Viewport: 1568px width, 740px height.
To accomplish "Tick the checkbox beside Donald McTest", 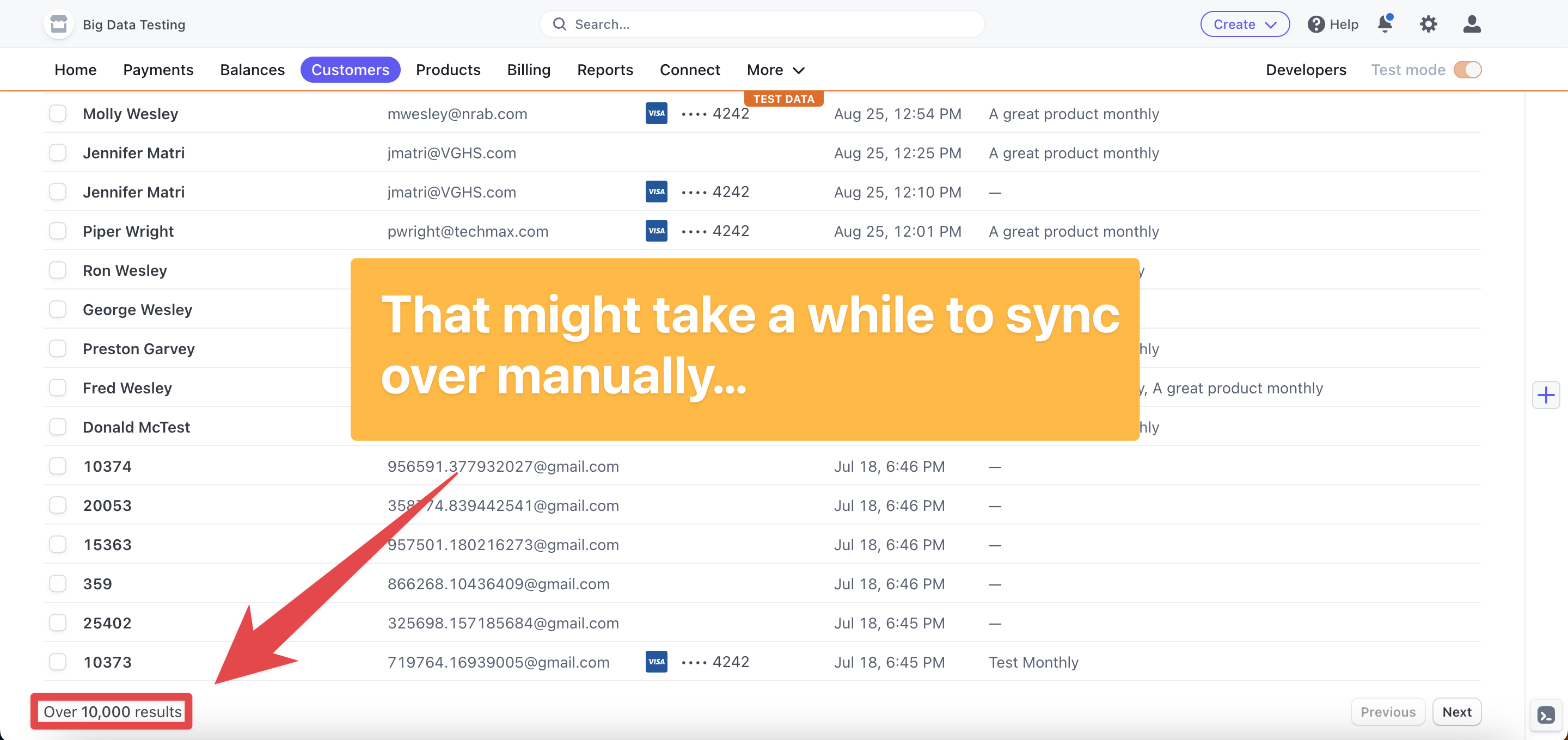I will pyautogui.click(x=58, y=427).
